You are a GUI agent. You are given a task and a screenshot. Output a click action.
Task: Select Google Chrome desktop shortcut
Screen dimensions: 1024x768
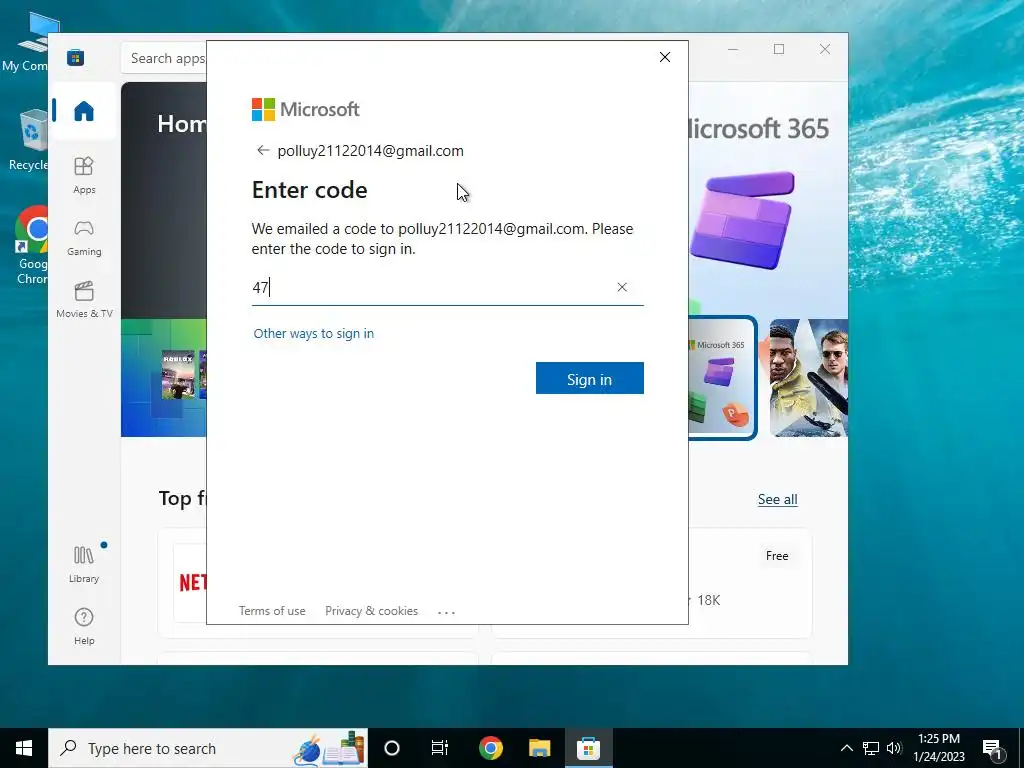pyautogui.click(x=31, y=246)
